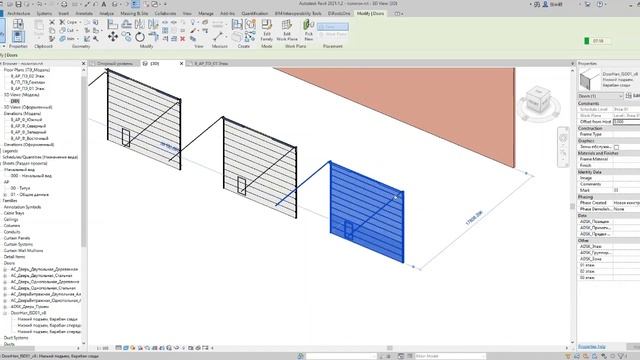
Task: Select the Legends node in browser
Action: point(10,151)
